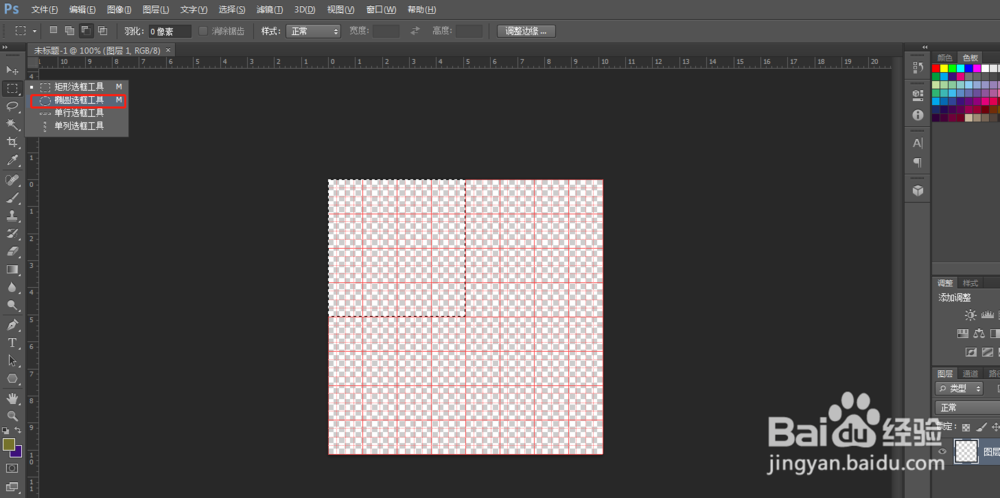Screen dimensions: 1000x498
Task: Select the Gradient tool
Action: click(12, 269)
